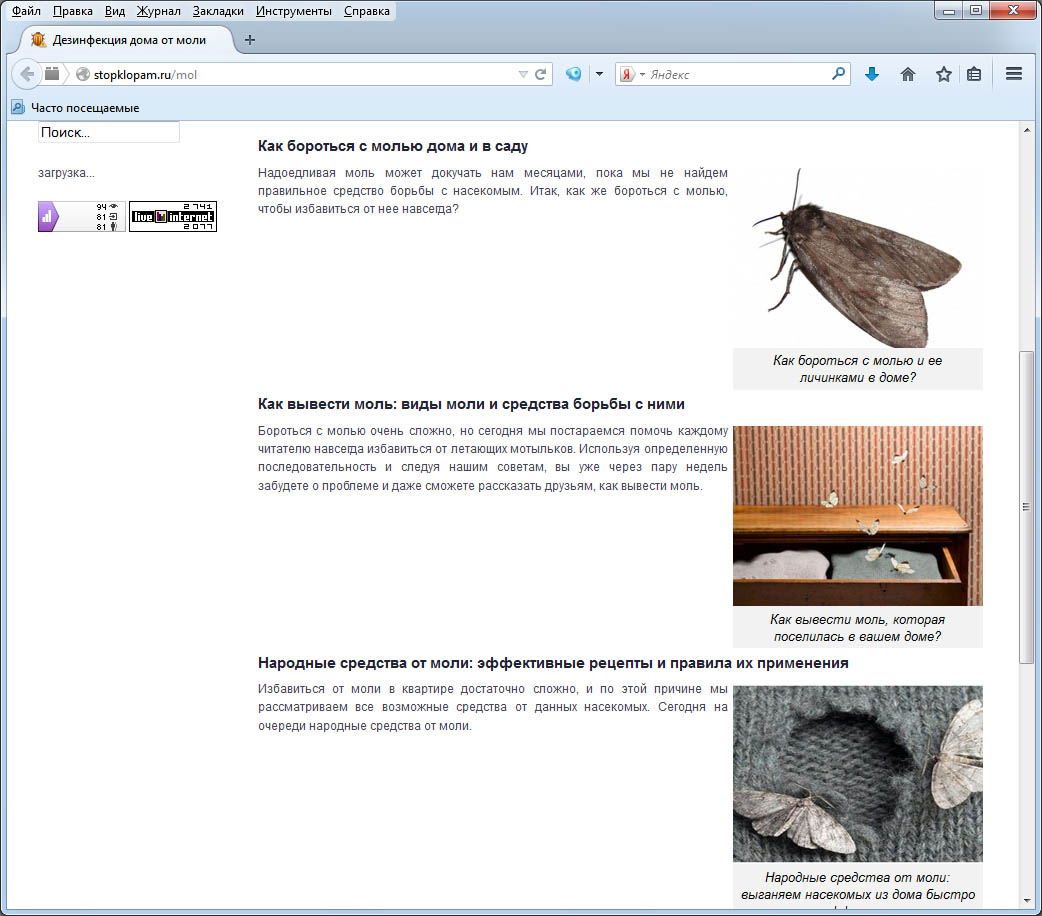Click the 'Поиск...' site search field
Viewport: 1042px width, 916px height.
pyautogui.click(x=108, y=132)
